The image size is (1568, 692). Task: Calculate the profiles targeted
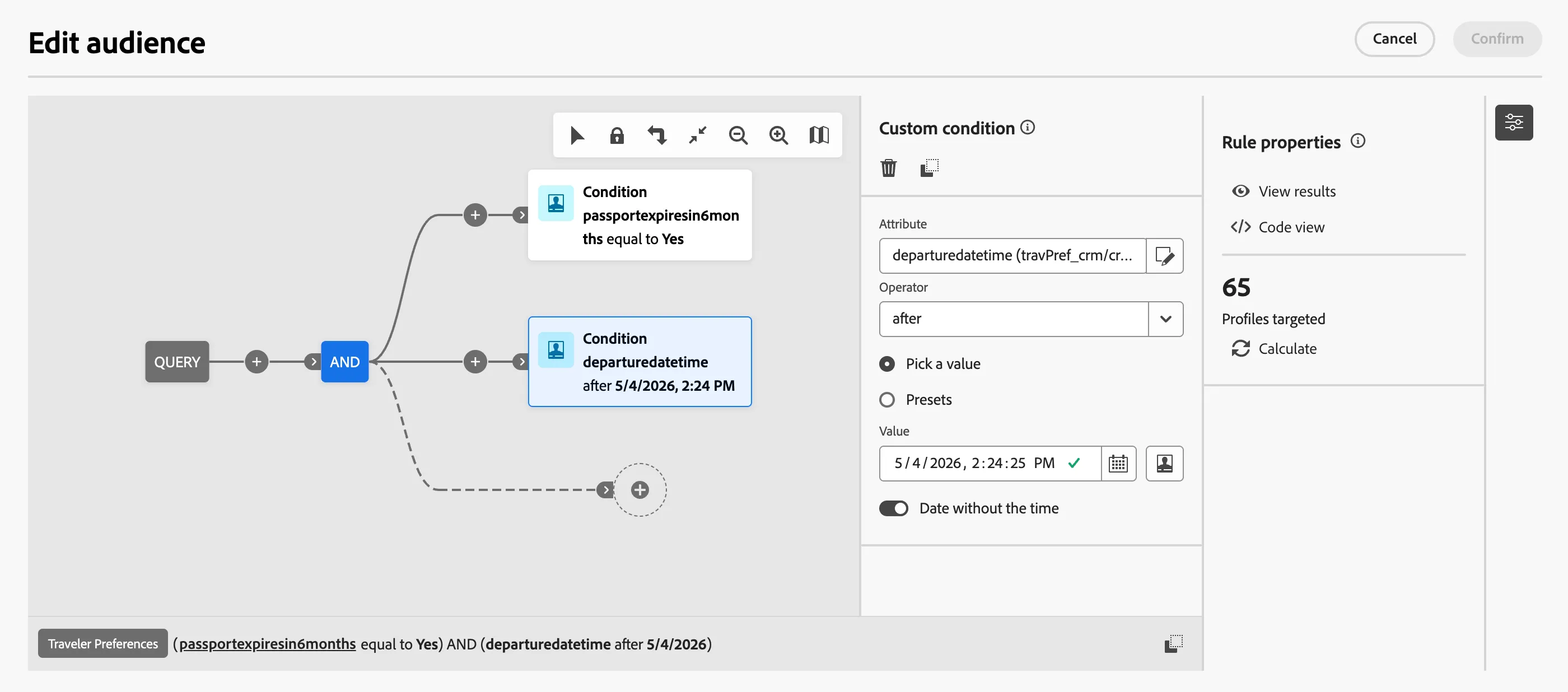[1273, 349]
